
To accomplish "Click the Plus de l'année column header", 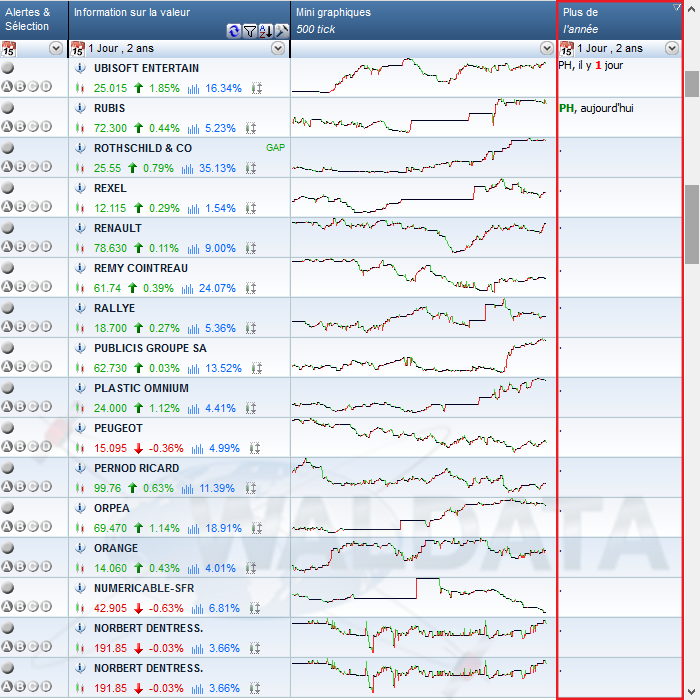I will click(620, 20).
